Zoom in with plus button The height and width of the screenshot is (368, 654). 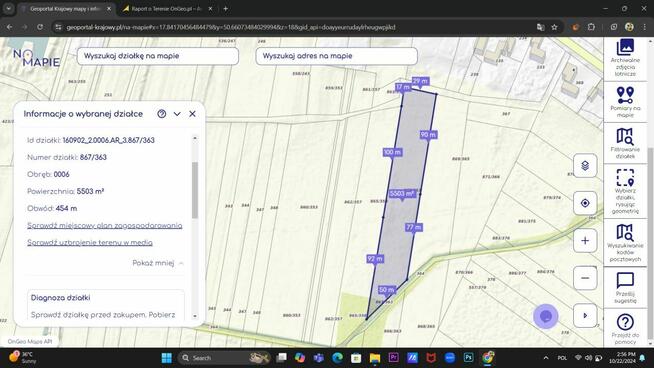tap(585, 241)
